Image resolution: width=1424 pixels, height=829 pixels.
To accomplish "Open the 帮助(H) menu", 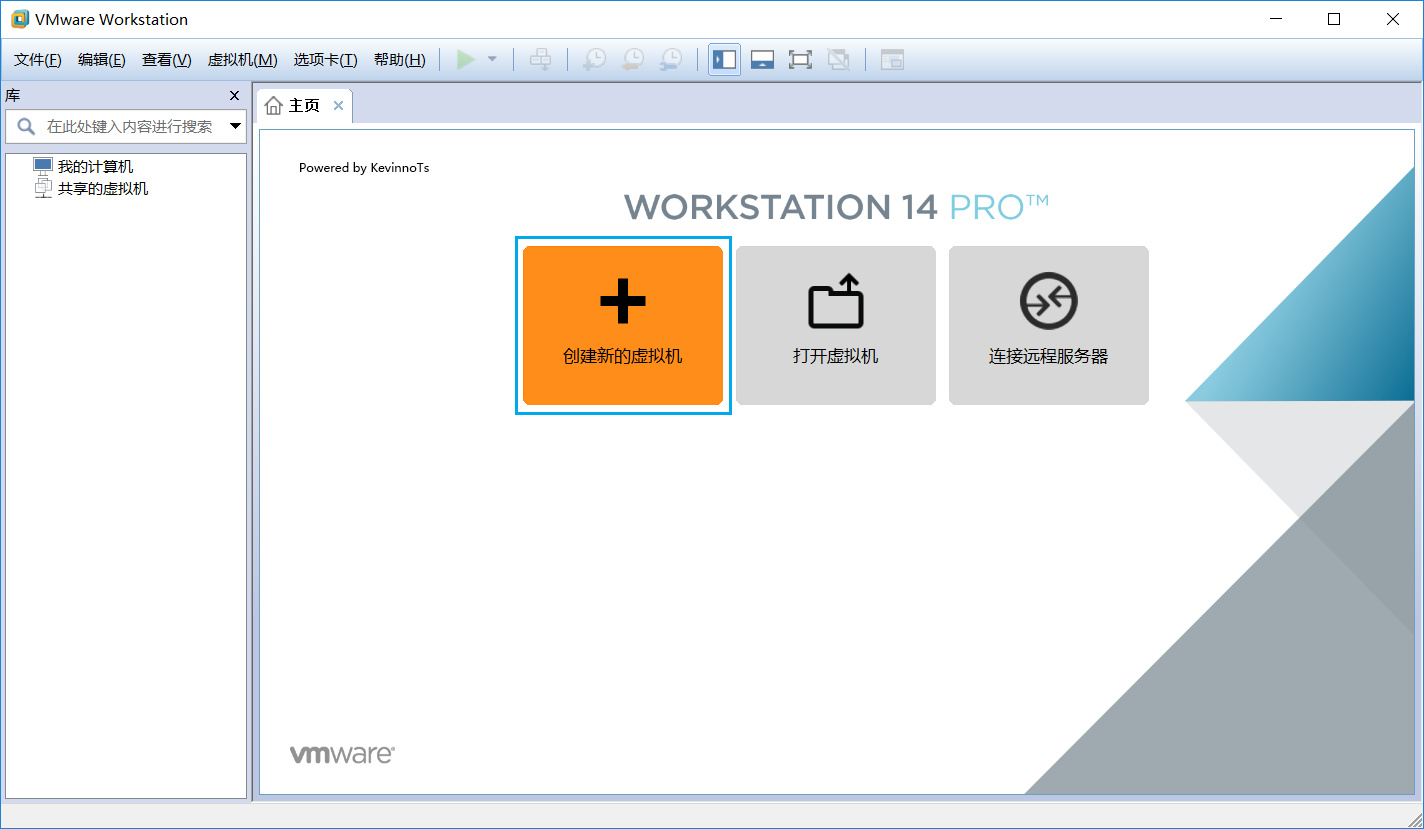I will 399,60.
